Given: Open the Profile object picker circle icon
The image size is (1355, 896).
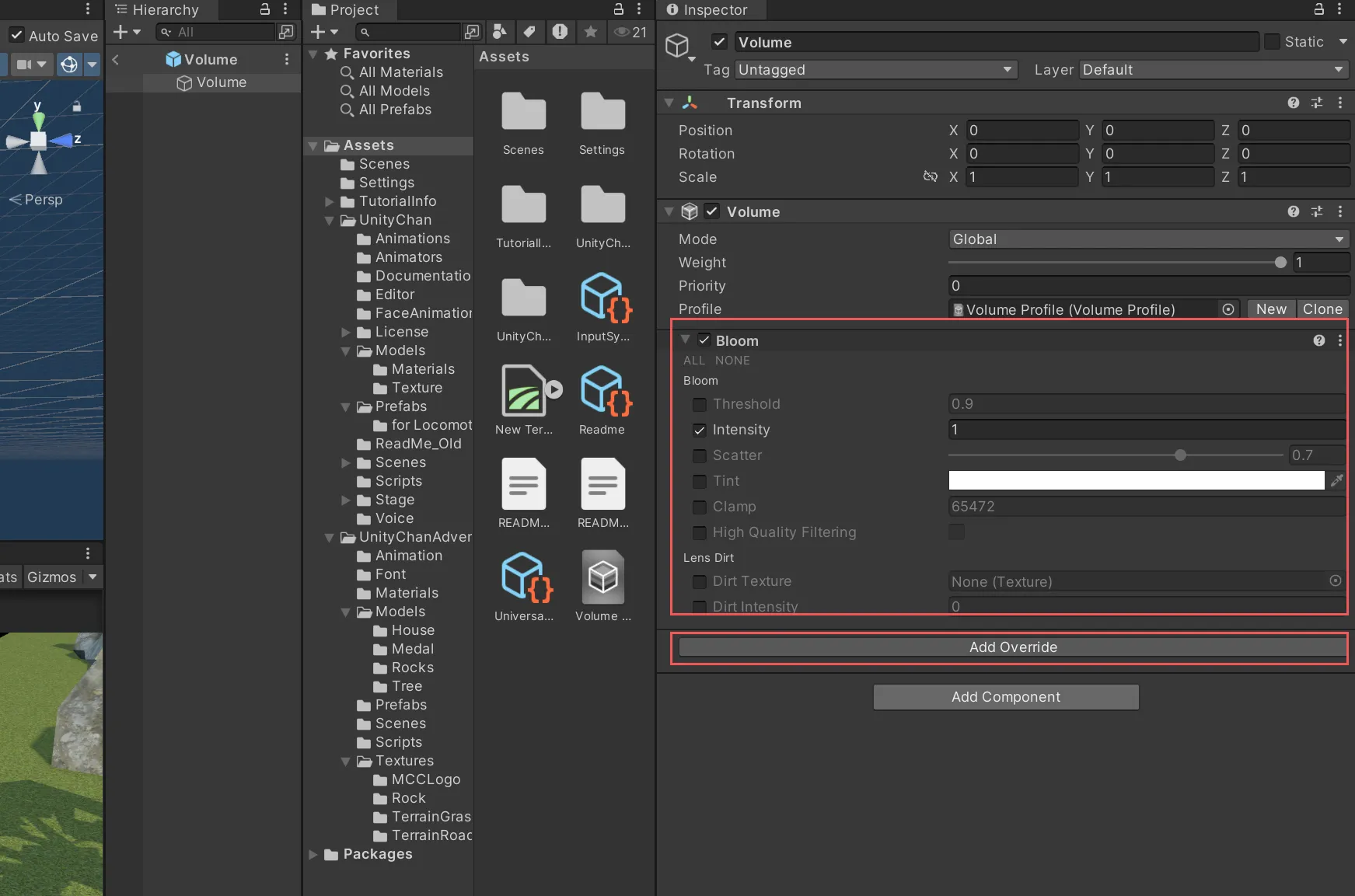Looking at the screenshot, I should coord(1228,309).
